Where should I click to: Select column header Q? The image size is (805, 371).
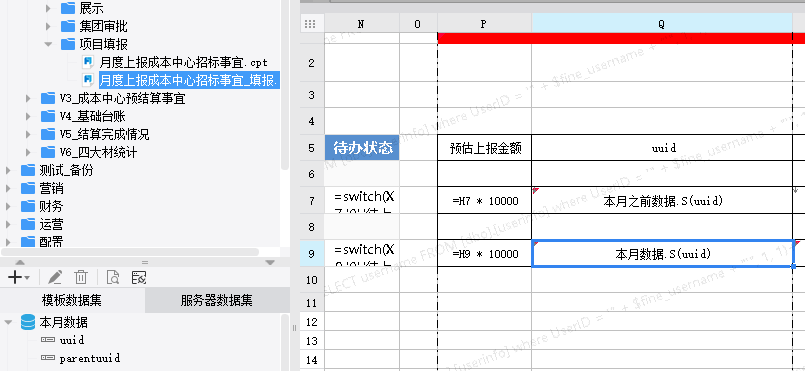(x=662, y=24)
